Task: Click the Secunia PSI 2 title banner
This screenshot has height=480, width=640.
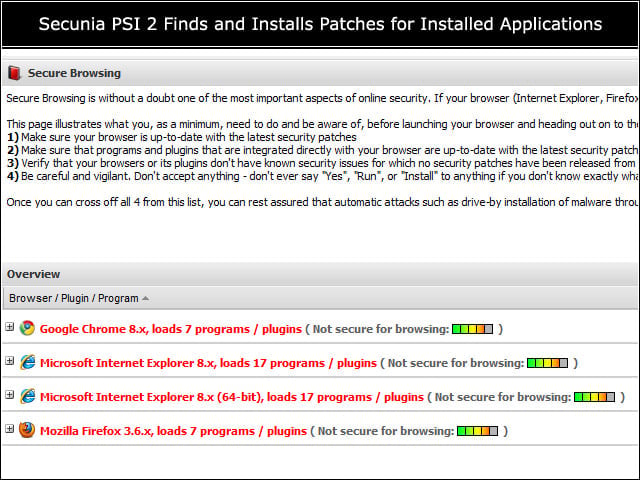Action: click(x=320, y=24)
